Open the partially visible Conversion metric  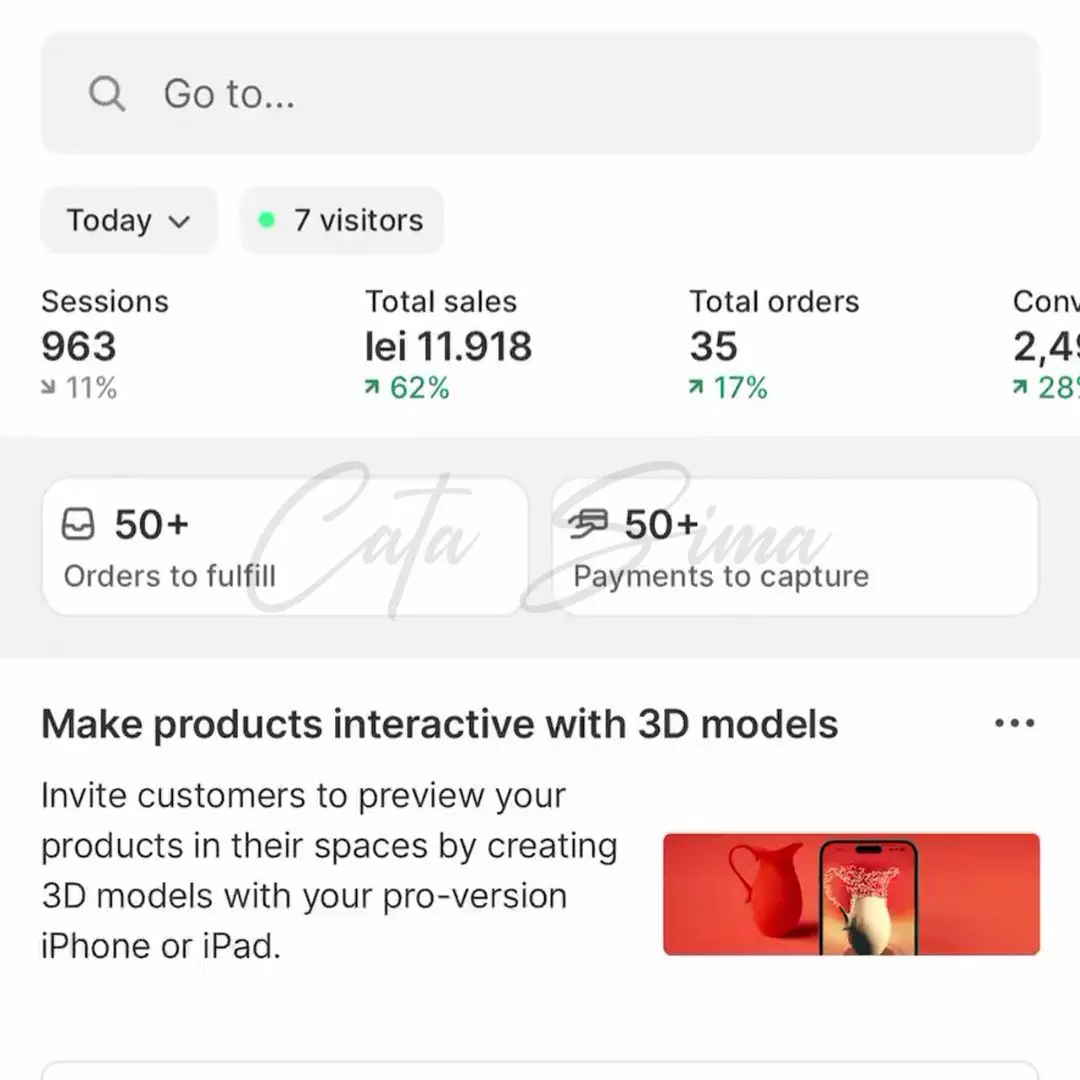[1045, 345]
